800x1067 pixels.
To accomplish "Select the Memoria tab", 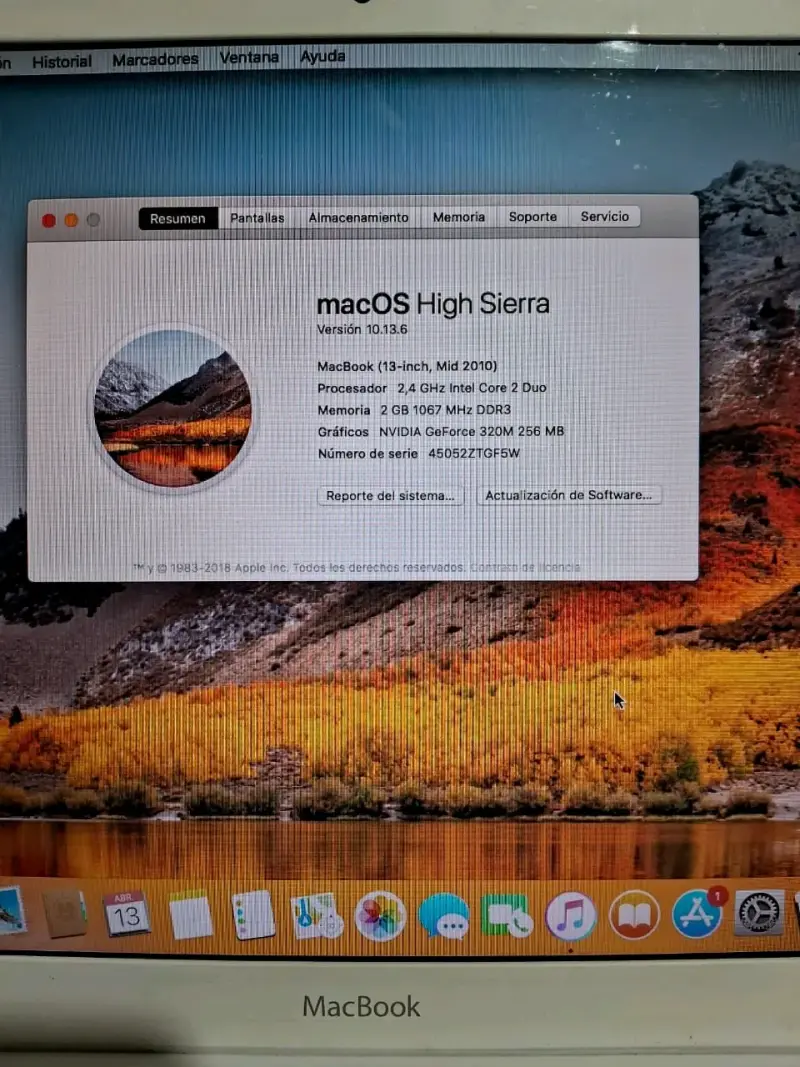I will pos(459,217).
